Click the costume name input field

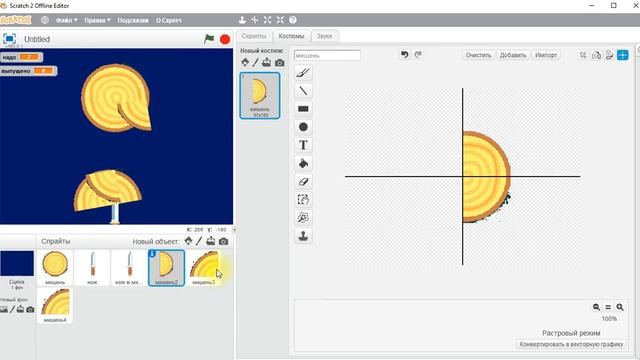pyautogui.click(x=327, y=55)
